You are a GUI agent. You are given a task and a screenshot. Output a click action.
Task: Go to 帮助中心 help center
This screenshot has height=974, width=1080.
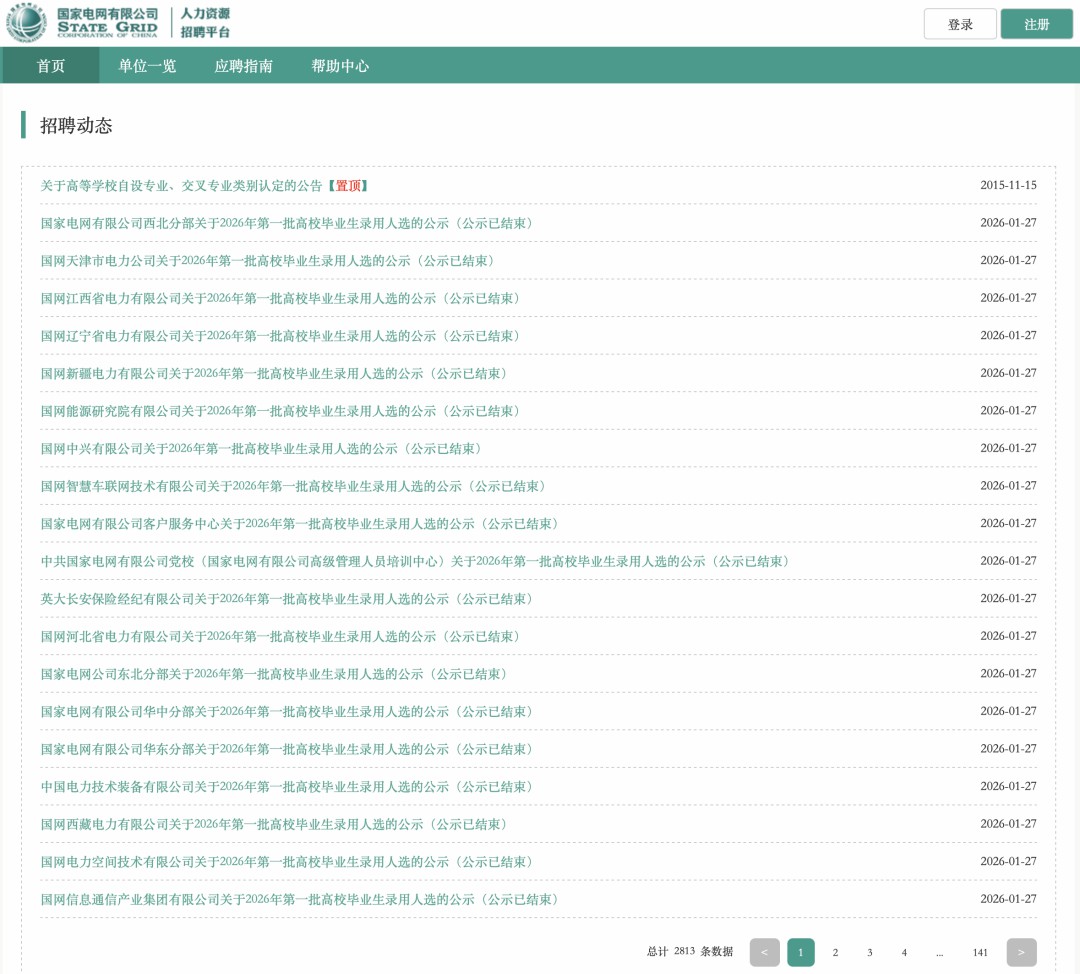tap(340, 66)
